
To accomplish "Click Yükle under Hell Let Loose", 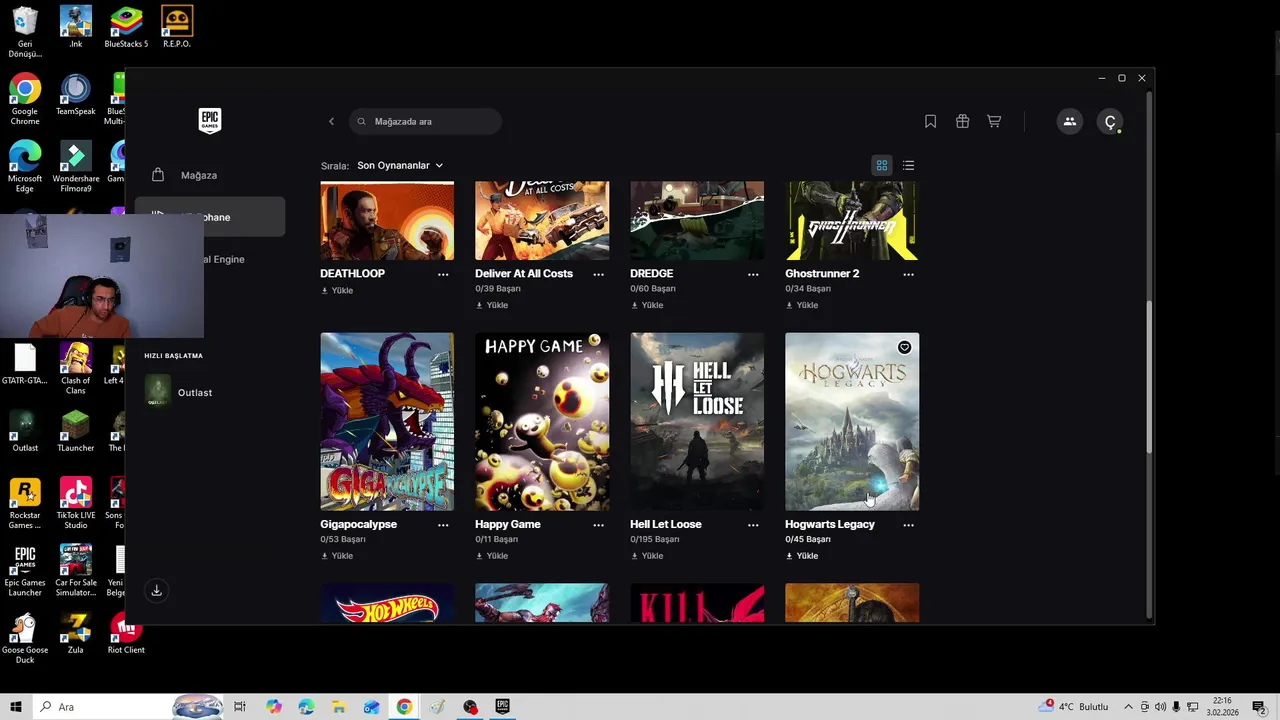I will tap(647, 556).
